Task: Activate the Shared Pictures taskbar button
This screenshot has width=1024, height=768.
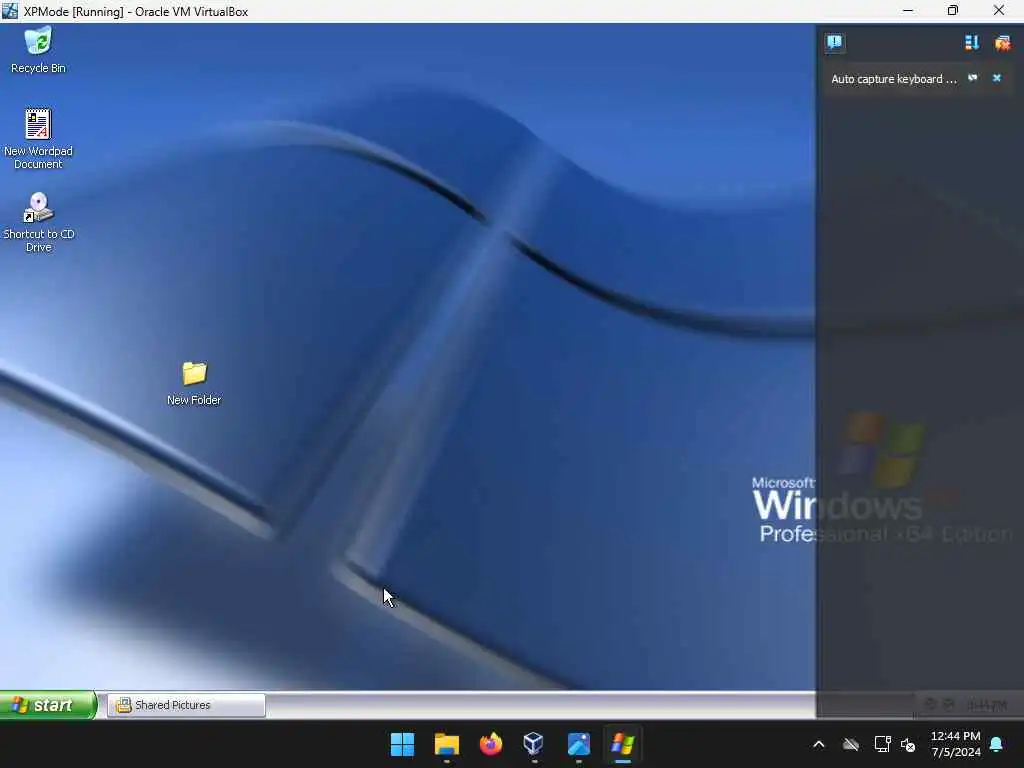Action: (x=186, y=705)
